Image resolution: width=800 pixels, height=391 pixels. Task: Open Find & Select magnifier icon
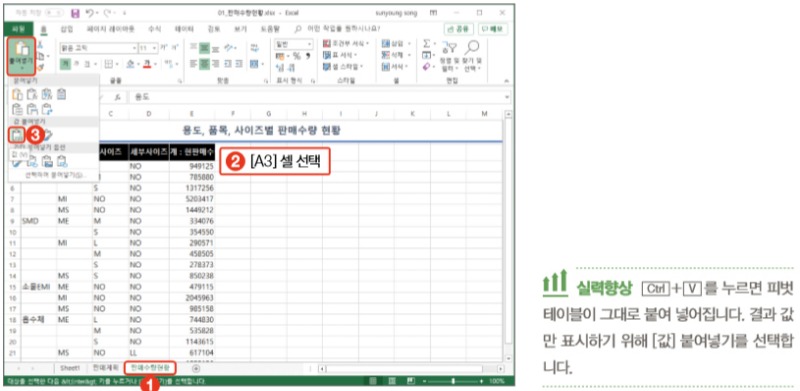click(472, 47)
